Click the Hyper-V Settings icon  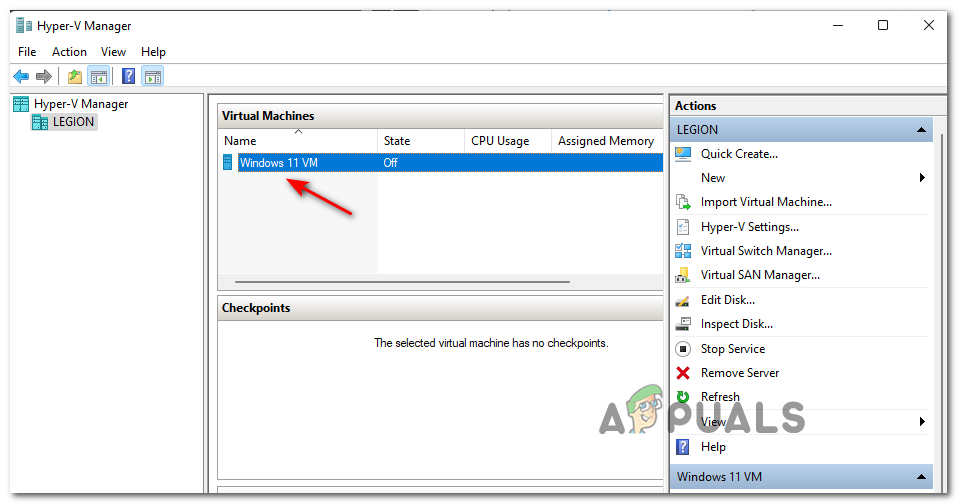click(683, 227)
